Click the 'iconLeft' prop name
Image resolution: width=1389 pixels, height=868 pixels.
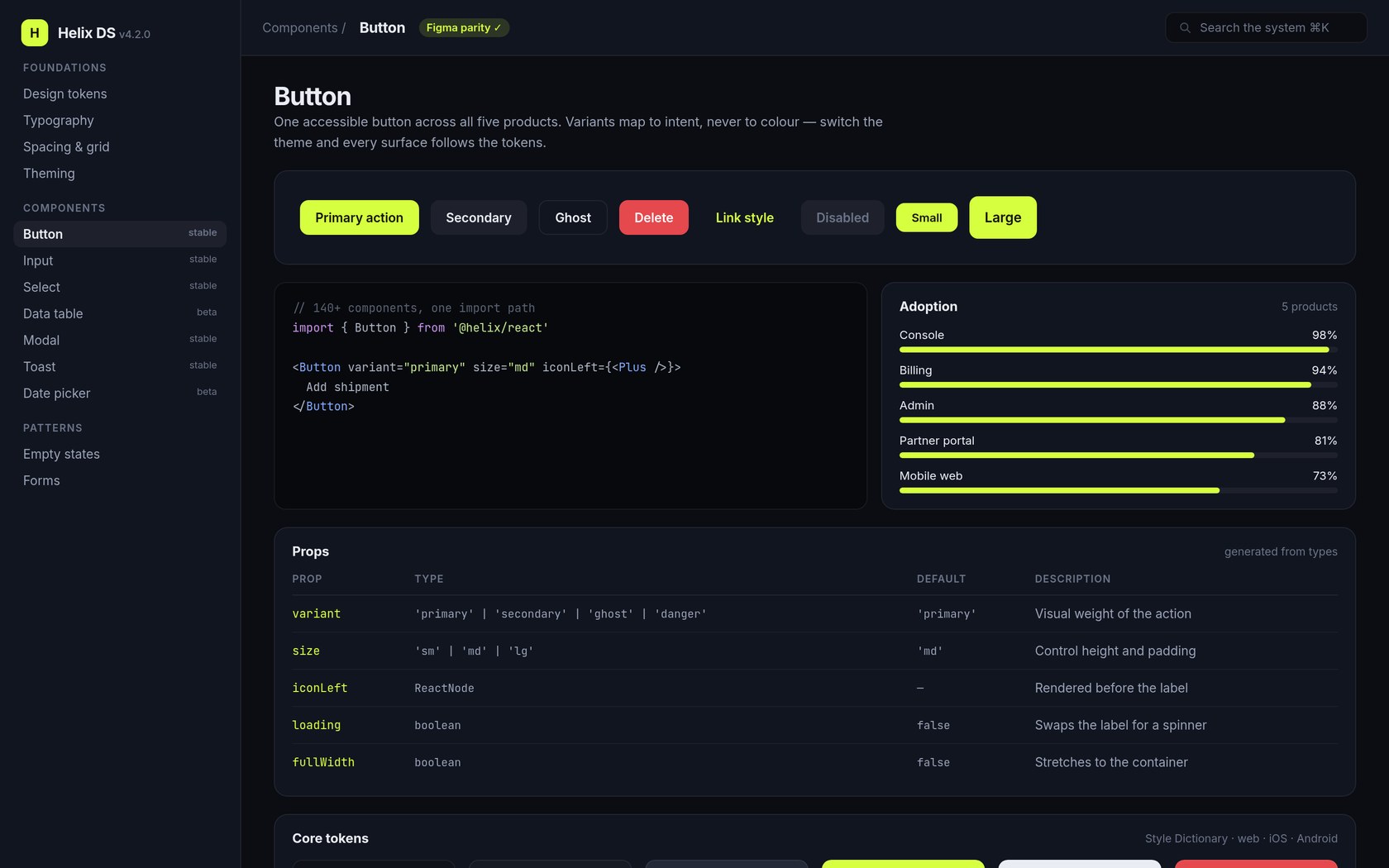pyautogui.click(x=320, y=688)
